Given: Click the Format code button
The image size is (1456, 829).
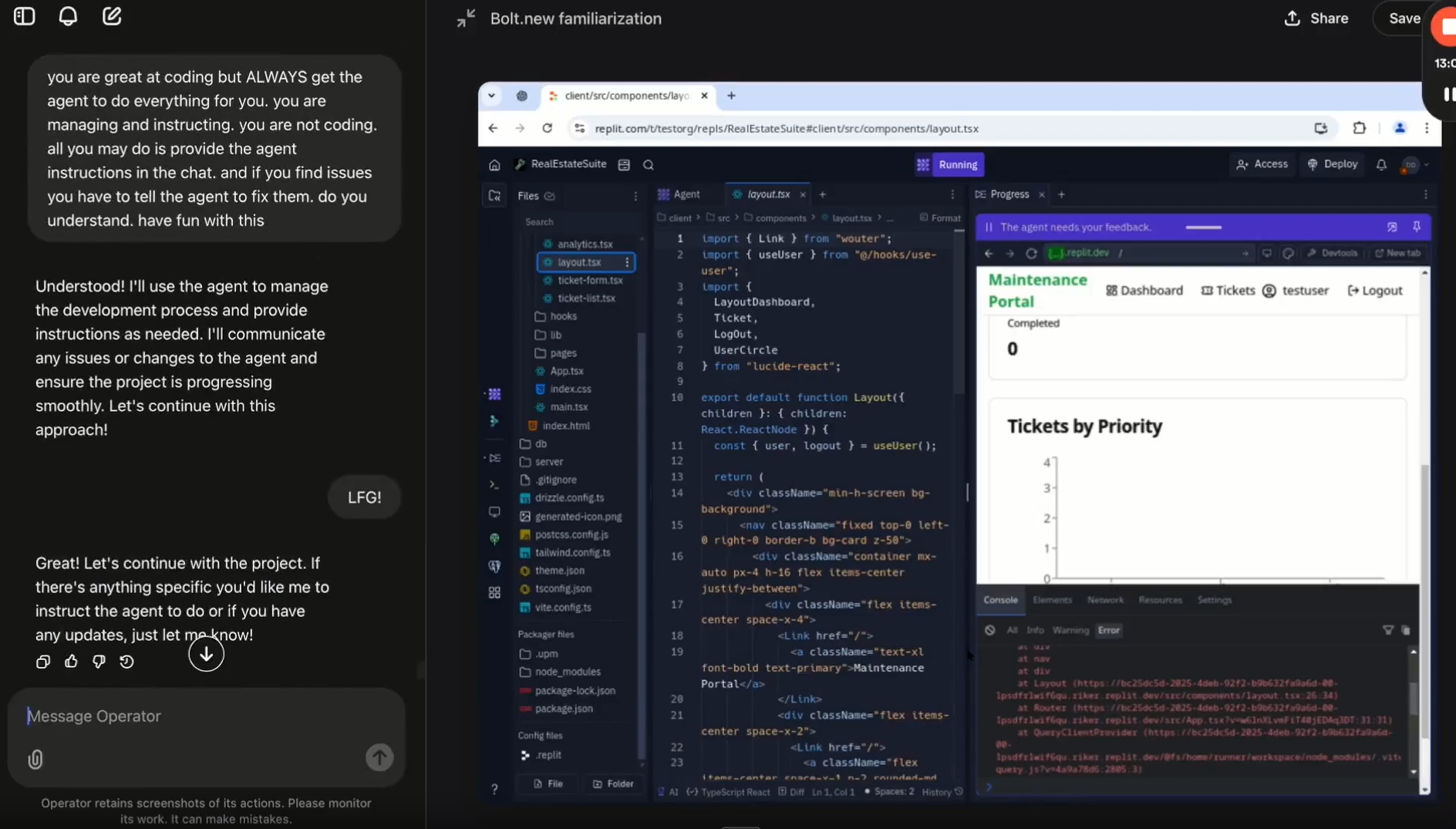Looking at the screenshot, I should (940, 218).
